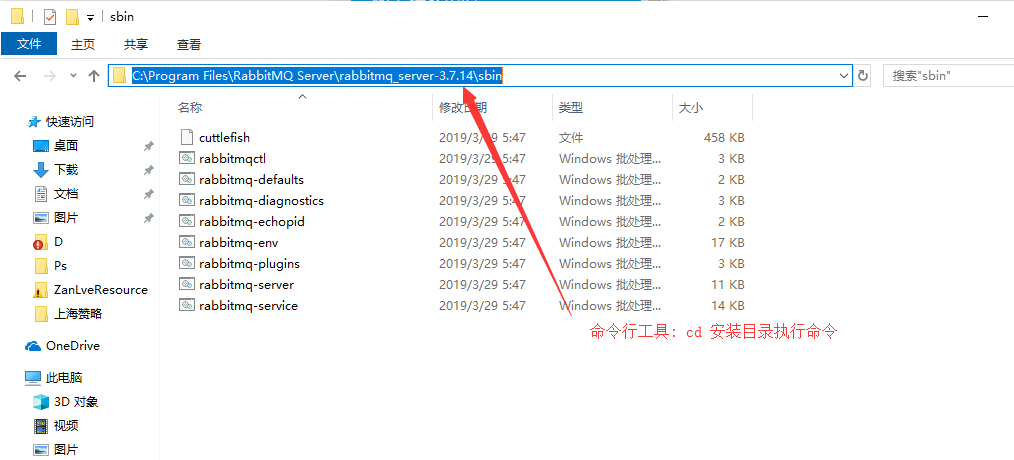The image size is (1014, 460).
Task: Open the 文件 ribbon tab
Action: [x=29, y=44]
